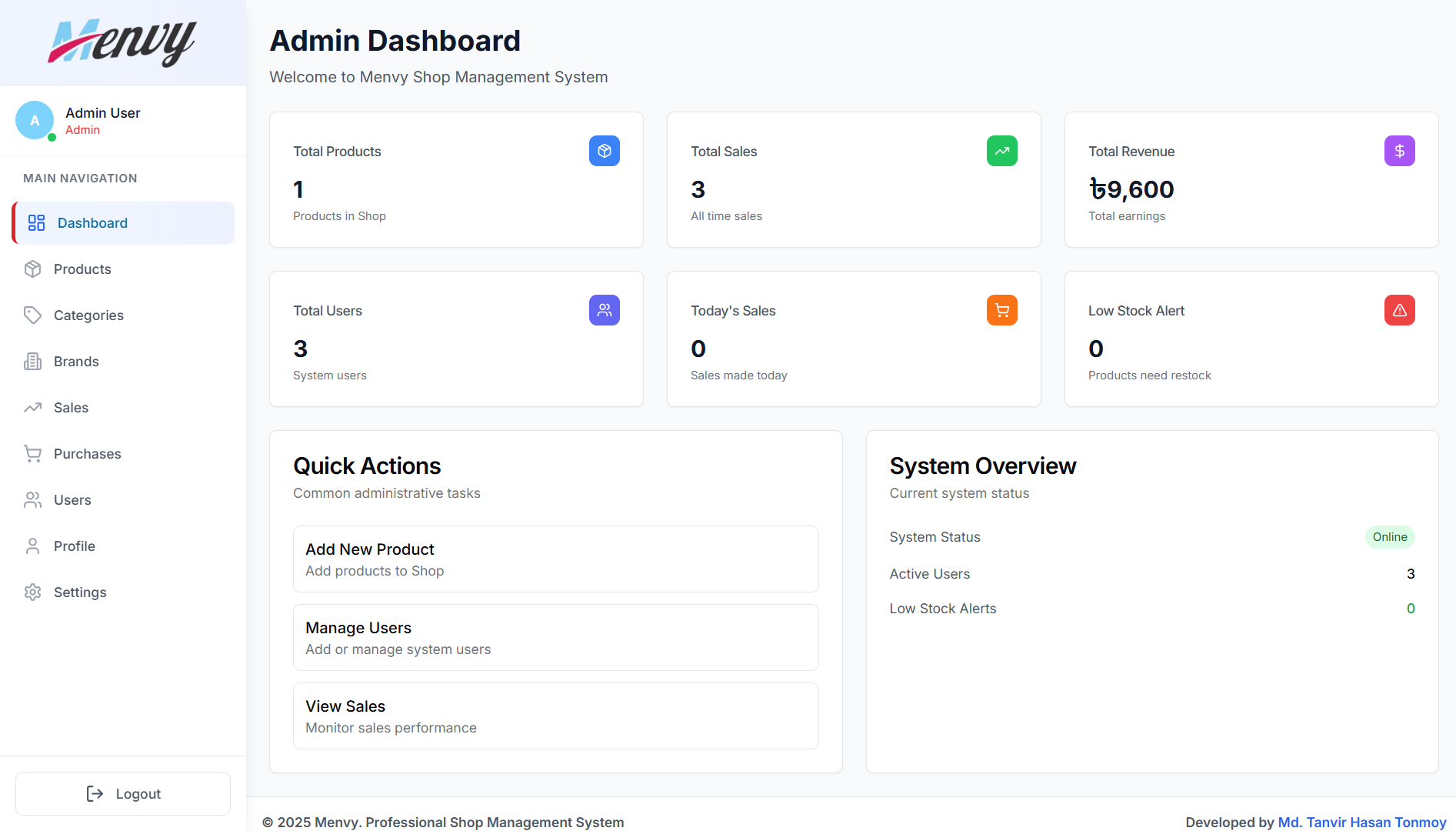Open the Brands section
This screenshot has width=1456, height=831.
(x=76, y=362)
